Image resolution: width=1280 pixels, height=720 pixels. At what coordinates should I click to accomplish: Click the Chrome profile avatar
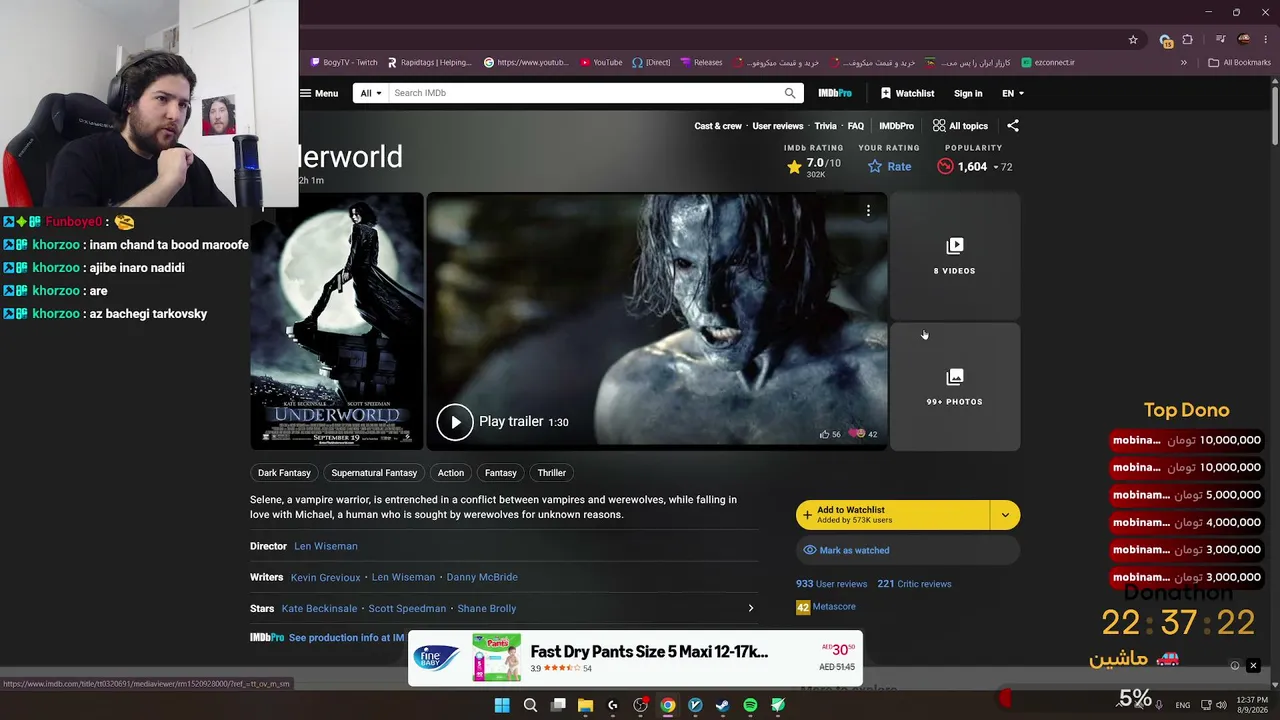tap(1244, 40)
